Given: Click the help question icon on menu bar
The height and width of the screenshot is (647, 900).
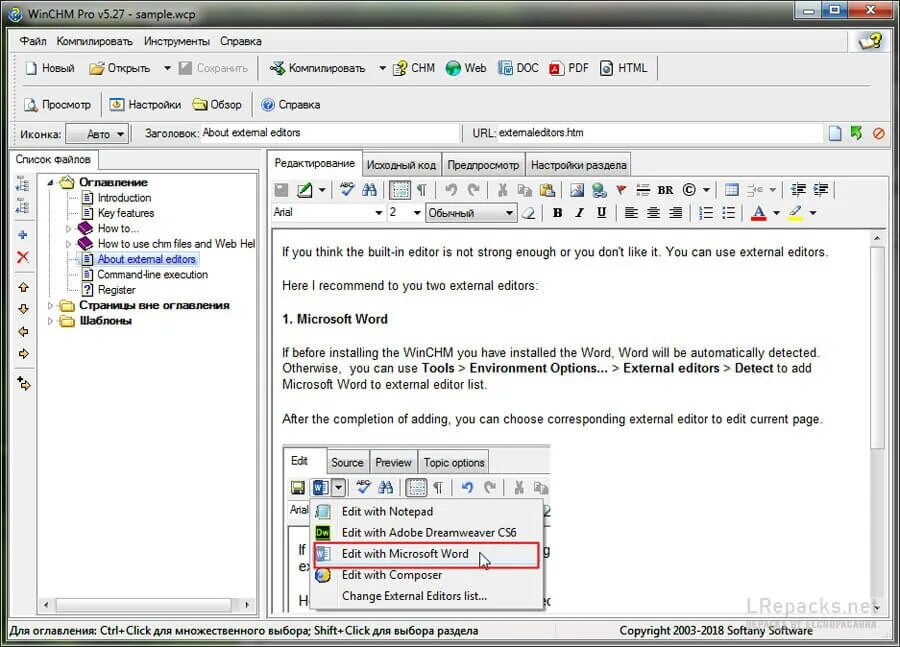Looking at the screenshot, I should [870, 41].
